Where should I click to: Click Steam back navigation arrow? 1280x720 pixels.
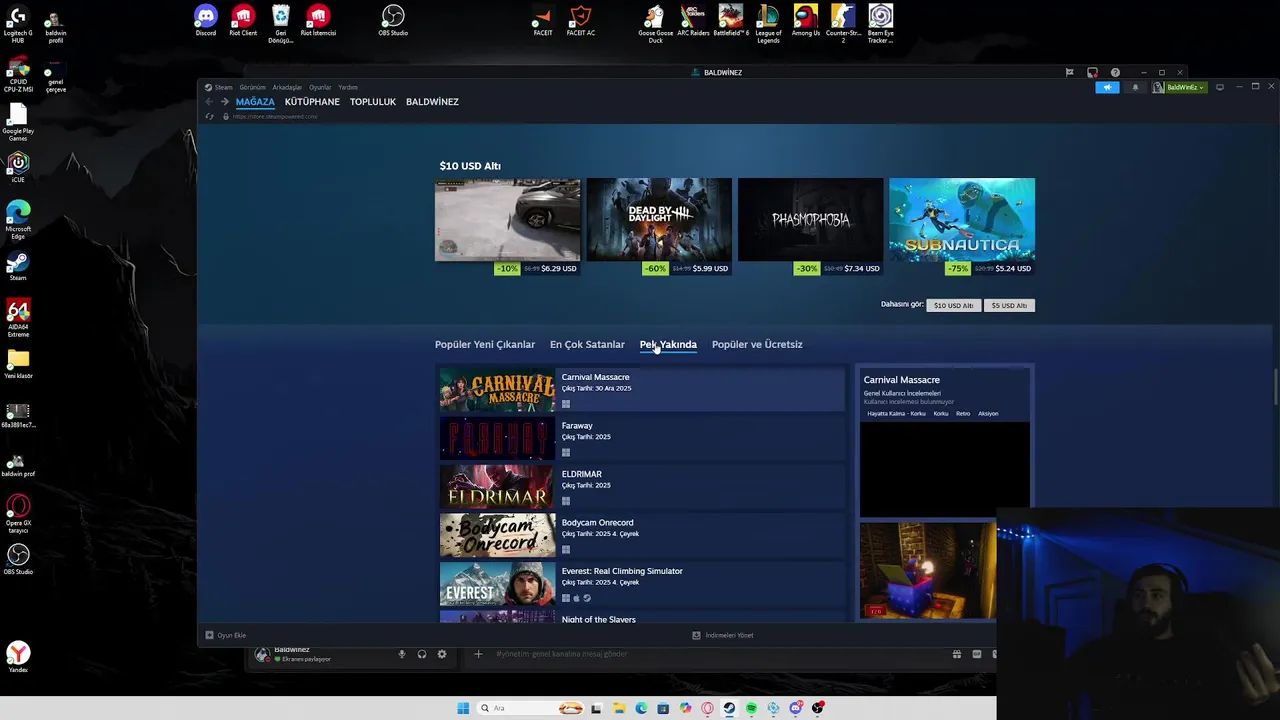(x=209, y=102)
